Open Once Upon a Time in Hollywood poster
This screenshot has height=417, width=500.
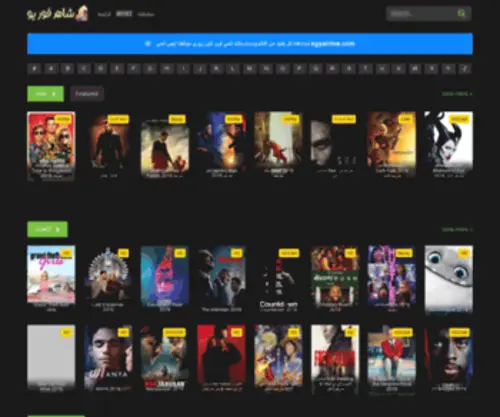tap(51, 146)
